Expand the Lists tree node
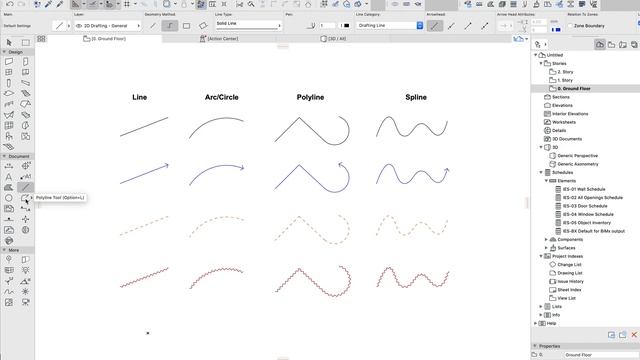Image resolution: width=640 pixels, height=360 pixels. pos(541,306)
